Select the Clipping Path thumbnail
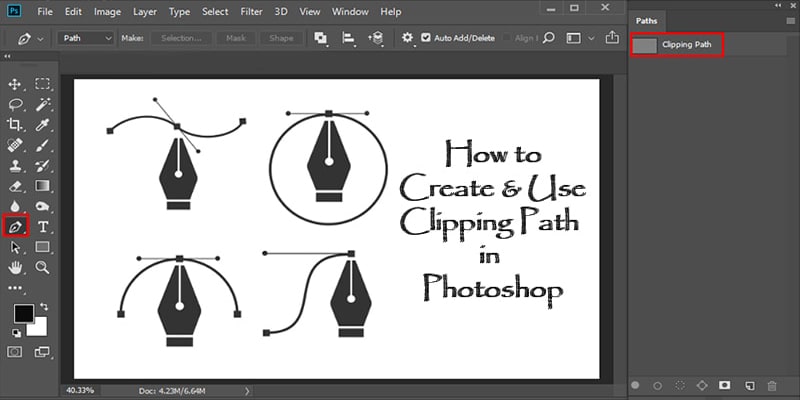Image resolution: width=800 pixels, height=400 pixels. [644, 45]
